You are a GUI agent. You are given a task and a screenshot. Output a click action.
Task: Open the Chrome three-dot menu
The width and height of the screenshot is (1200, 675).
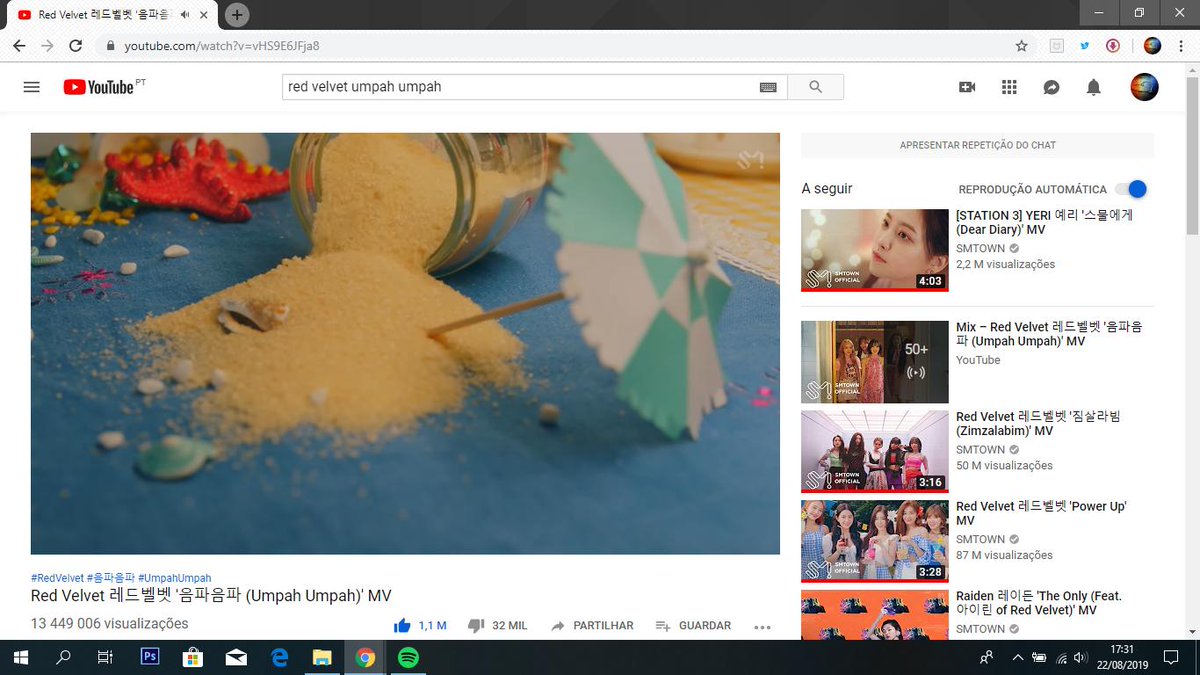[1181, 46]
